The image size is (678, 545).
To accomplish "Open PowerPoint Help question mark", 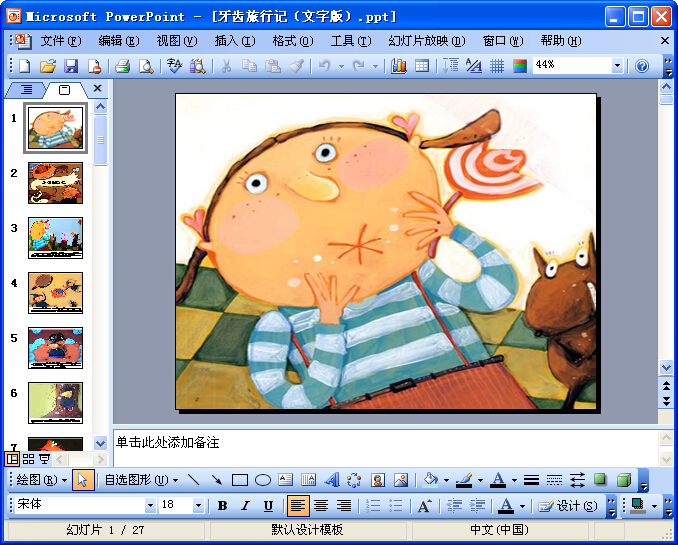I will coord(642,66).
